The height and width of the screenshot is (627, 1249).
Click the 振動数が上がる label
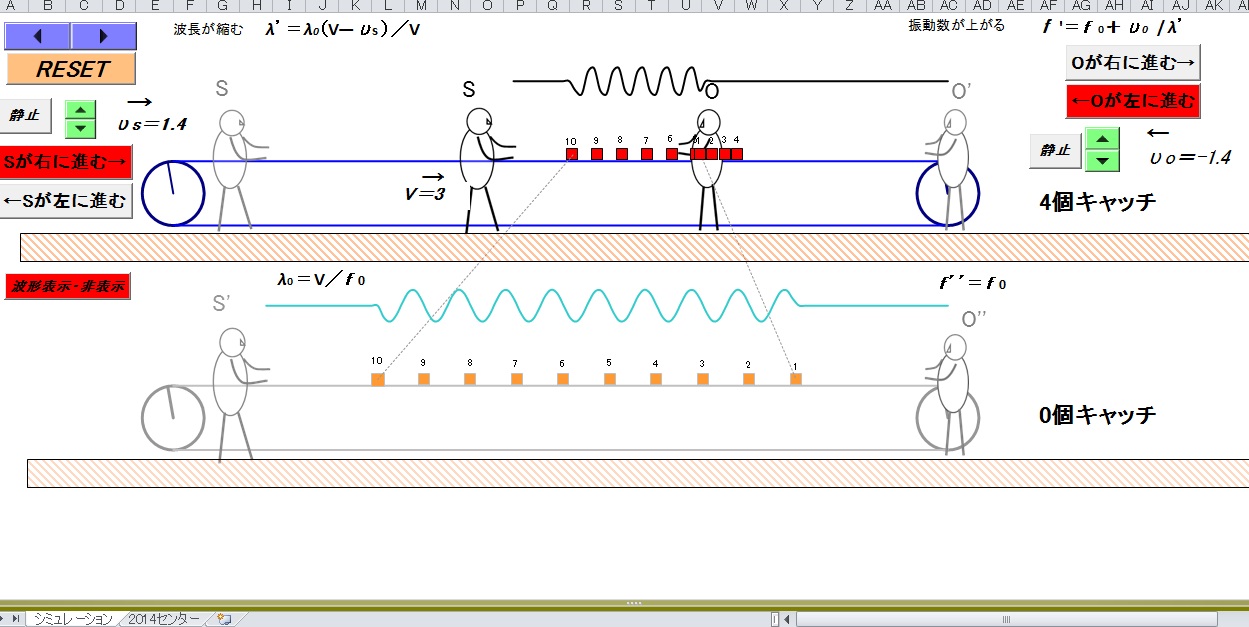(958, 25)
